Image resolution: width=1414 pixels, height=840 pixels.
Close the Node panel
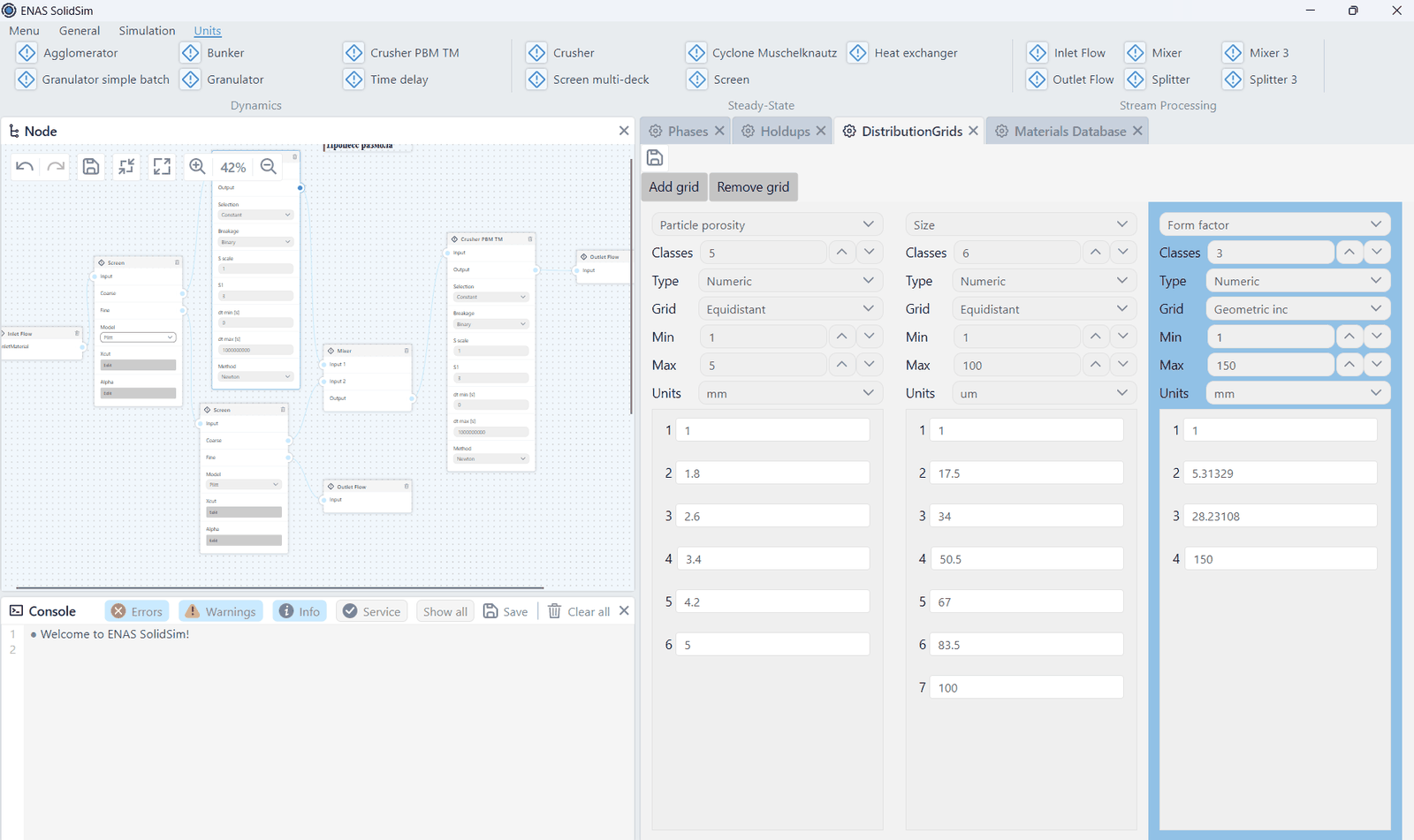click(624, 131)
